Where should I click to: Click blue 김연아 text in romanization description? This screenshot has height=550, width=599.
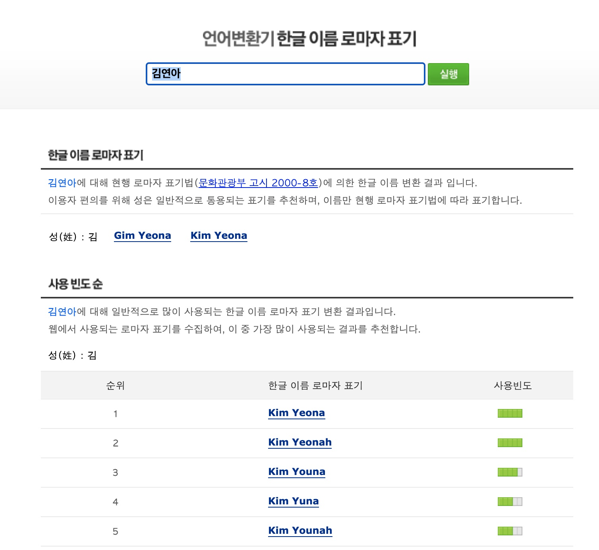[62, 183]
